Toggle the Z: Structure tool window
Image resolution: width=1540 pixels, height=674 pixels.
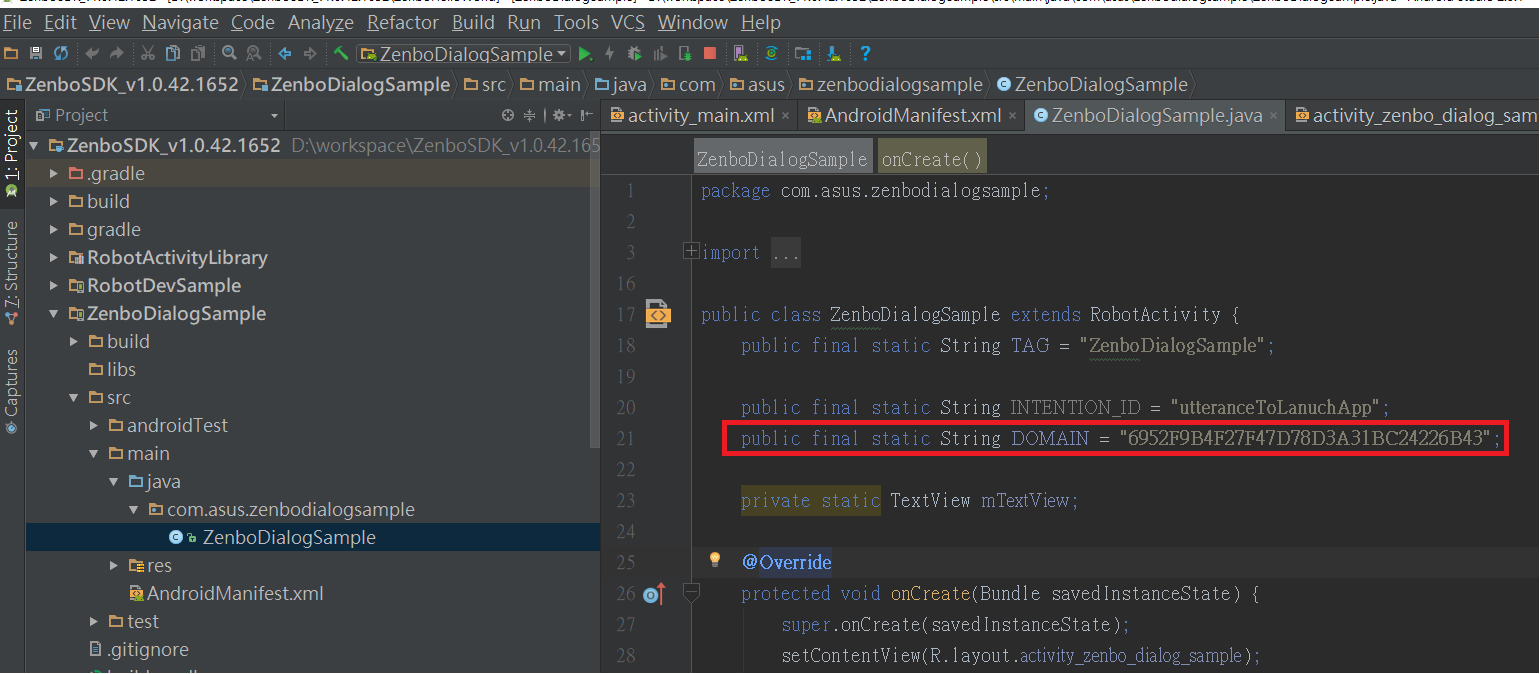point(12,273)
